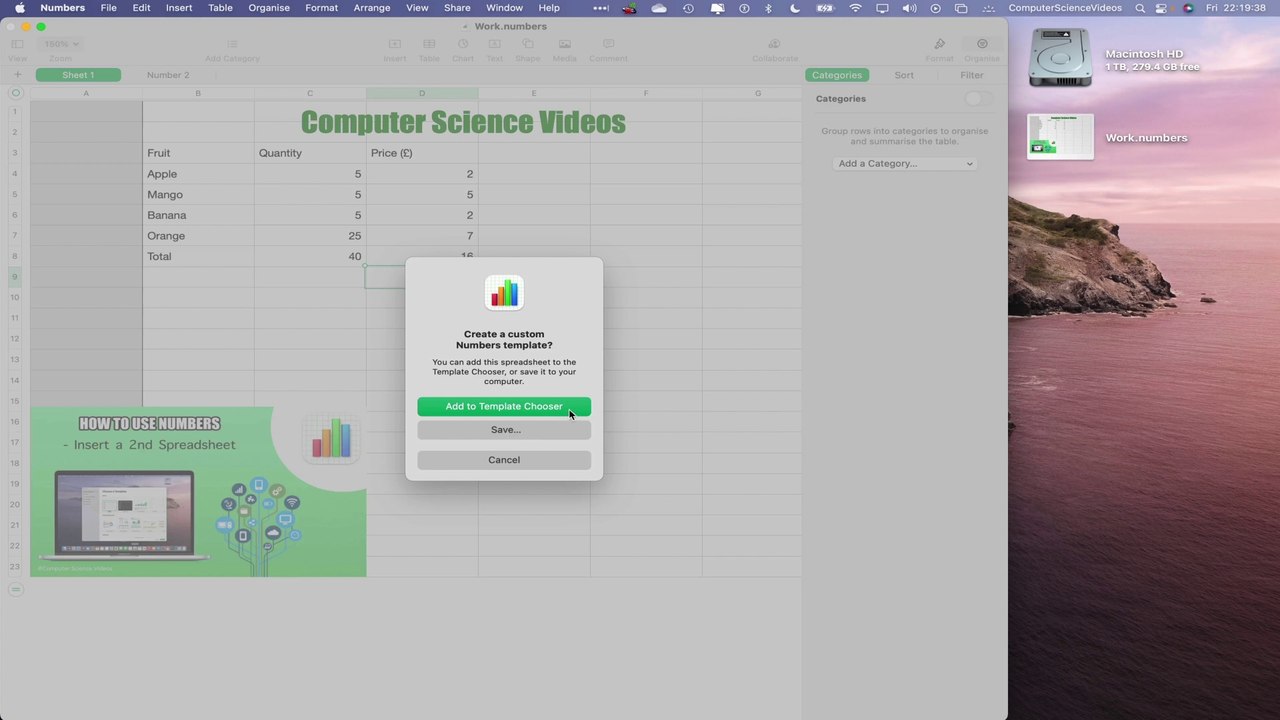The width and height of the screenshot is (1280, 720).
Task: Select column D header
Action: 422,93
